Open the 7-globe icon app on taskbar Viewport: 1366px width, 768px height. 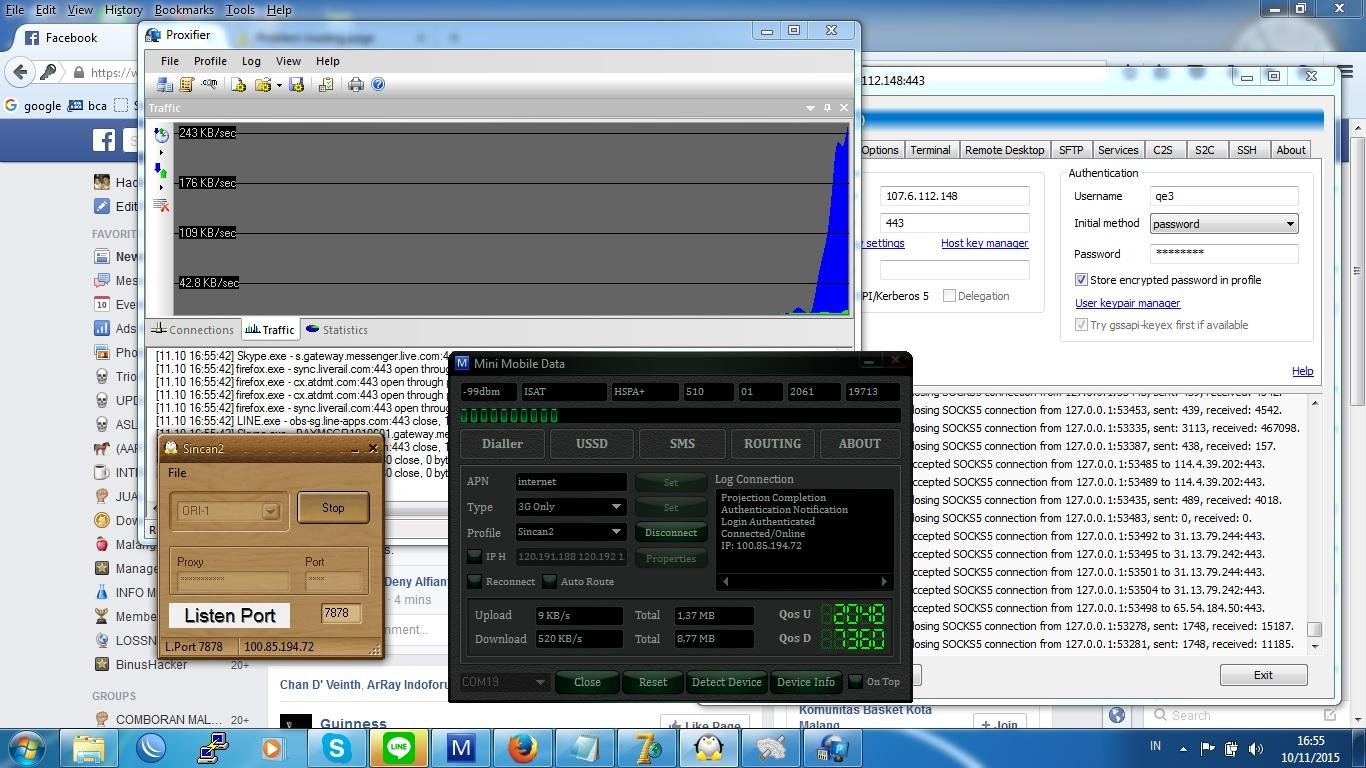[647, 747]
